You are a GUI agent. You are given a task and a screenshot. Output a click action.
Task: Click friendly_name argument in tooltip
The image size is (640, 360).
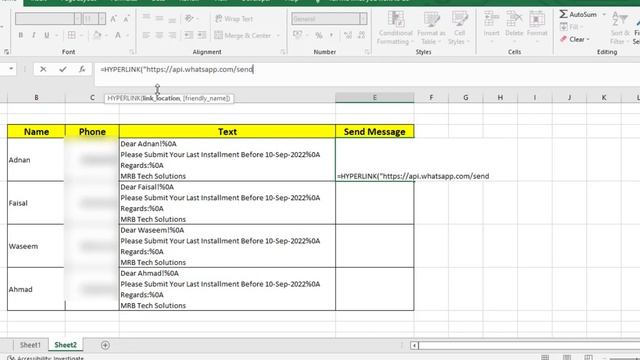206,98
